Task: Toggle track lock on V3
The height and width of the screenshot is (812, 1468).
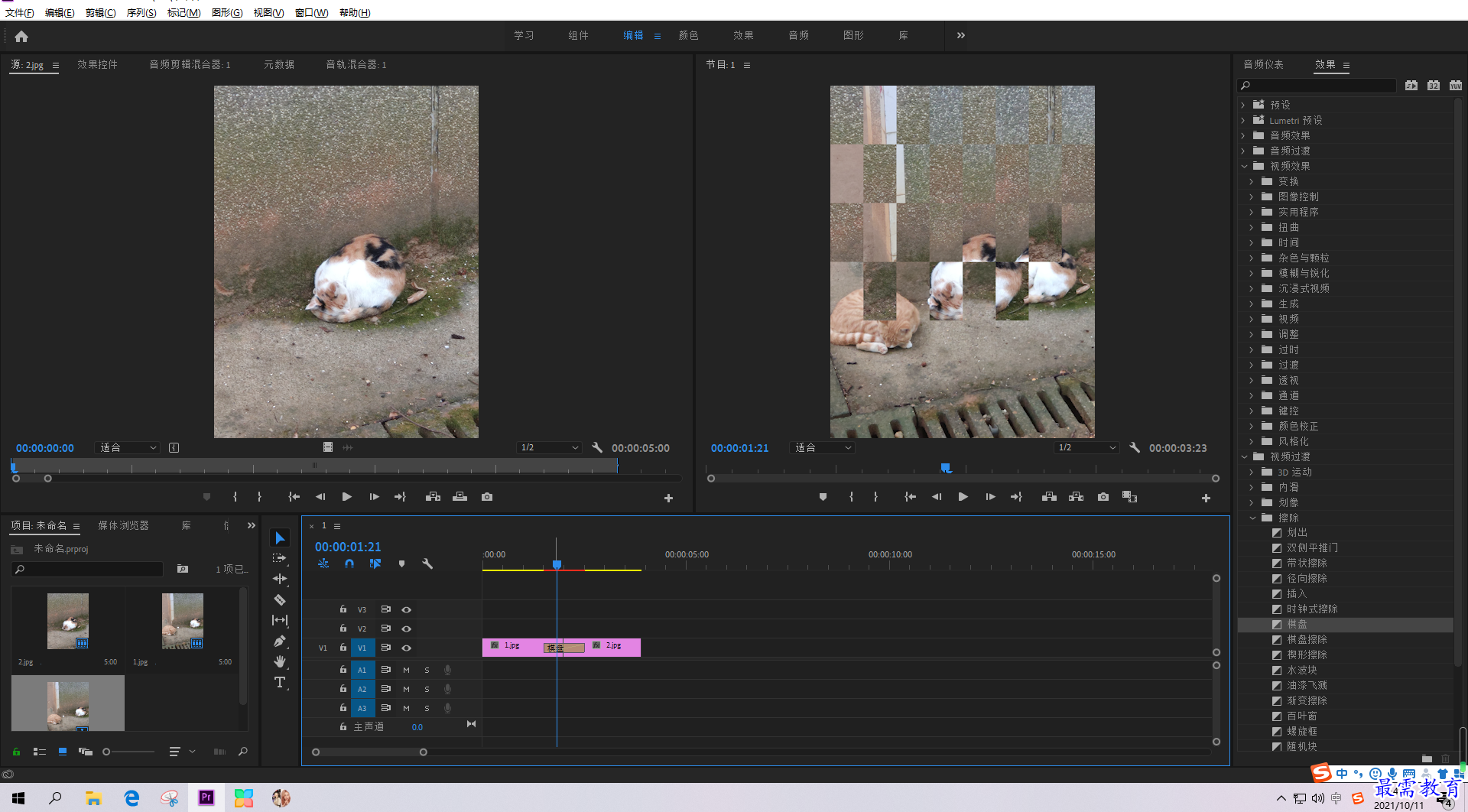Action: [343, 609]
